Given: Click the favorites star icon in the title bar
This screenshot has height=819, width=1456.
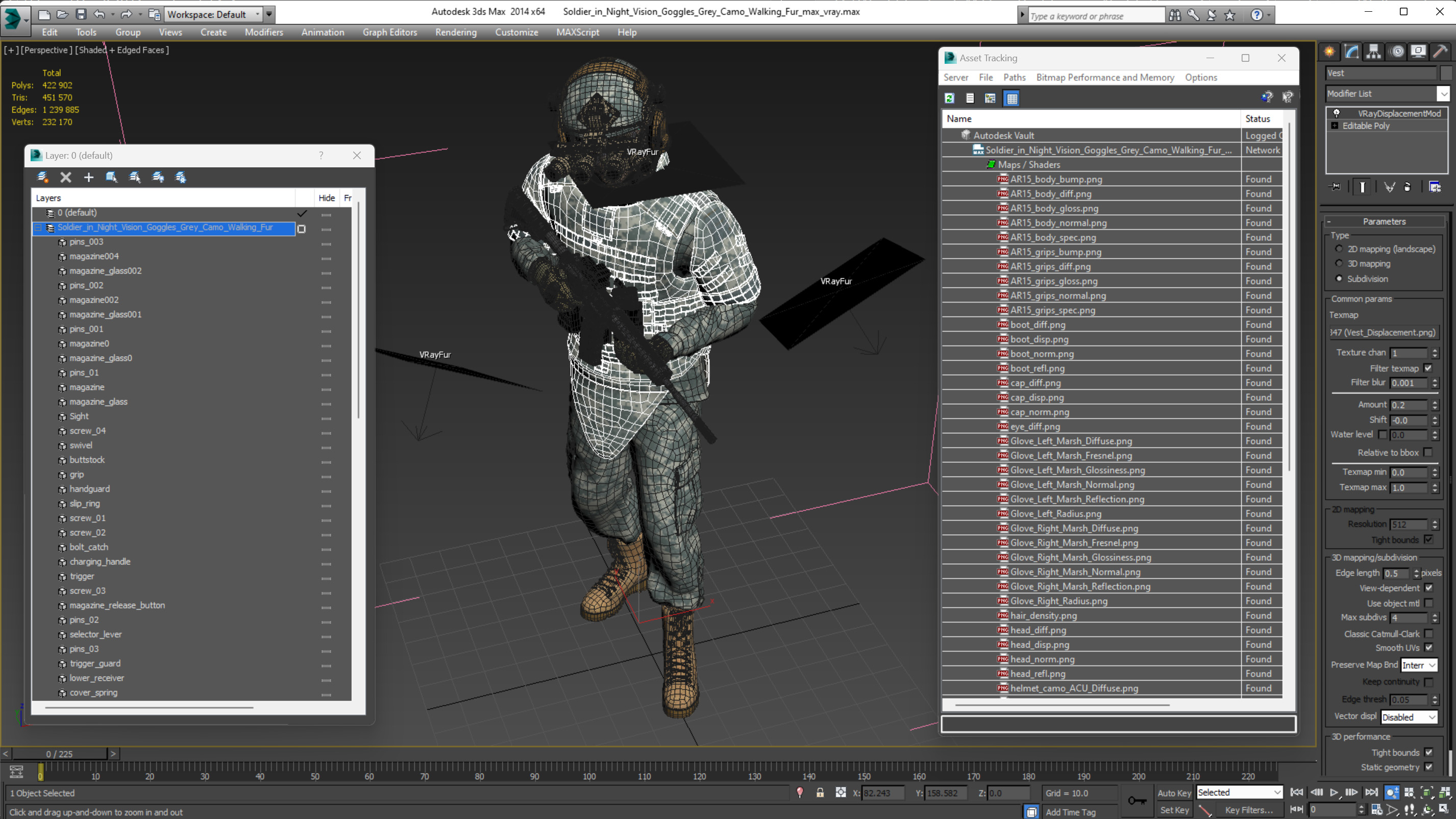Looking at the screenshot, I should click(x=1230, y=15).
